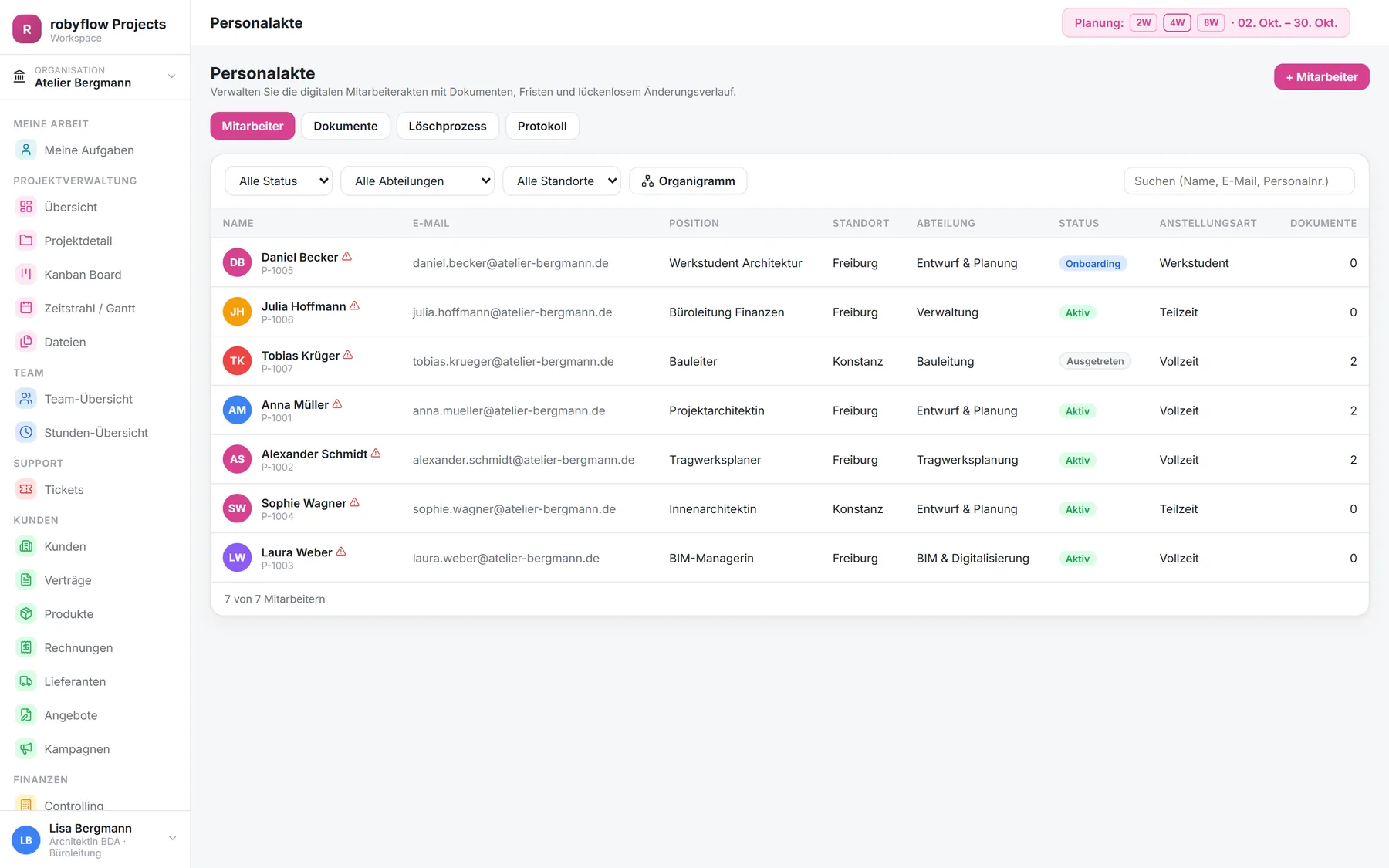Viewport: 1389px width, 868px height.
Task: Add a new employee with + Mitarbeiter
Action: point(1321,76)
